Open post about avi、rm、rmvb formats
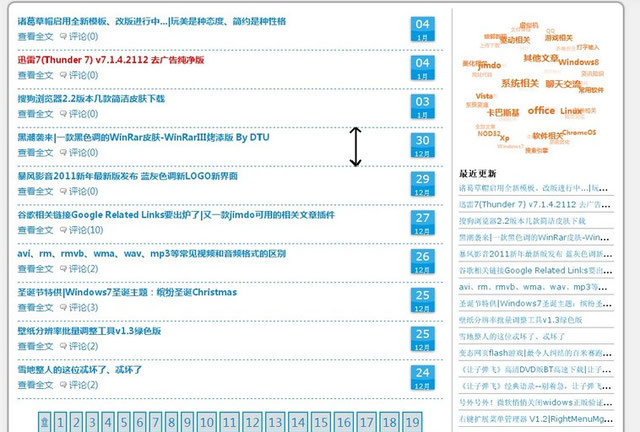 [x=151, y=254]
